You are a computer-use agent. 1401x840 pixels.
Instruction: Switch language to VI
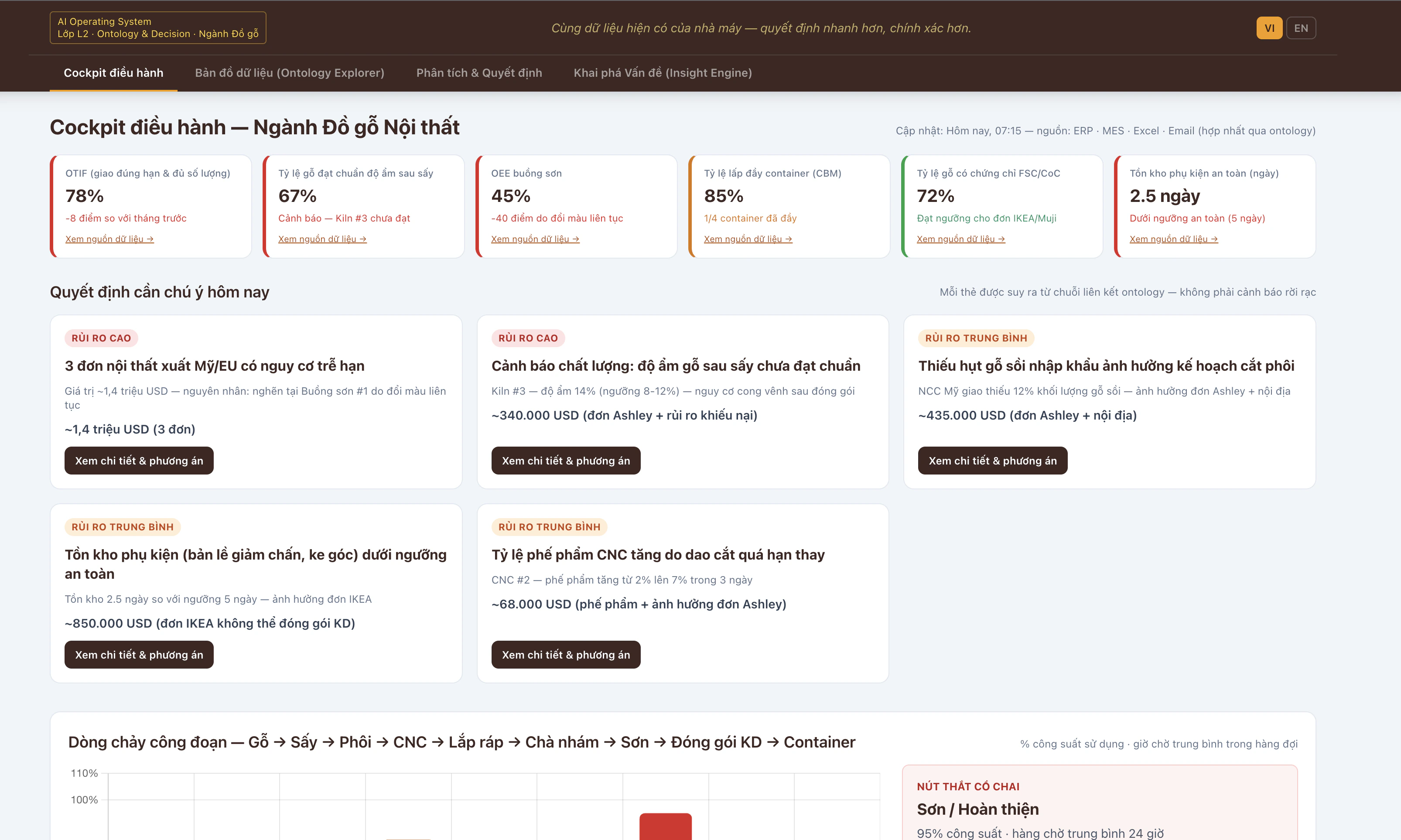point(1269,28)
